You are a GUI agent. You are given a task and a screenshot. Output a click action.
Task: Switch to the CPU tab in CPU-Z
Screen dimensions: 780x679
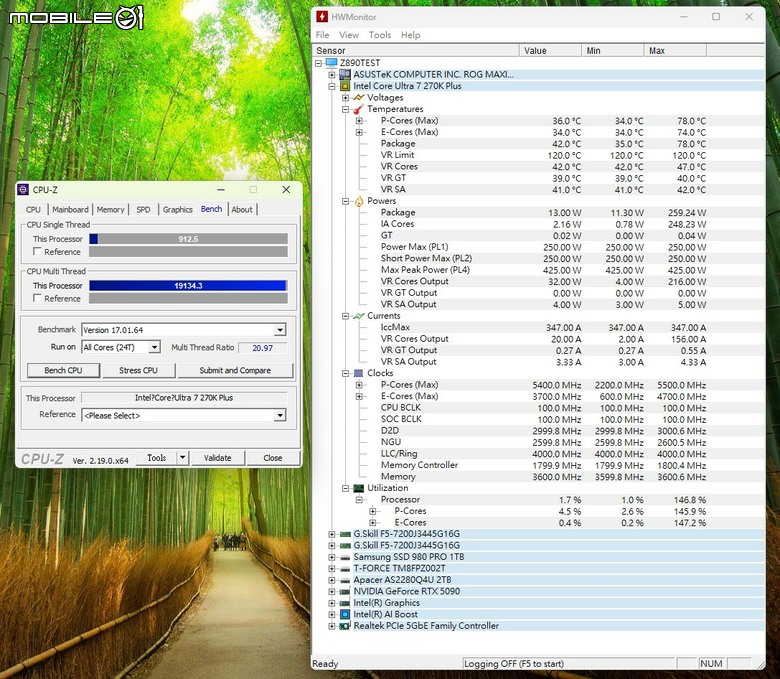(x=33, y=209)
